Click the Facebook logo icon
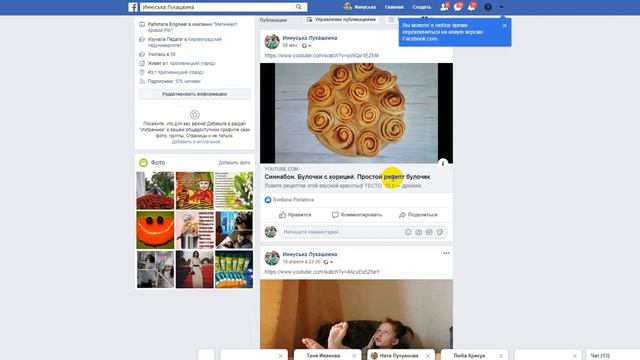 (133, 7)
